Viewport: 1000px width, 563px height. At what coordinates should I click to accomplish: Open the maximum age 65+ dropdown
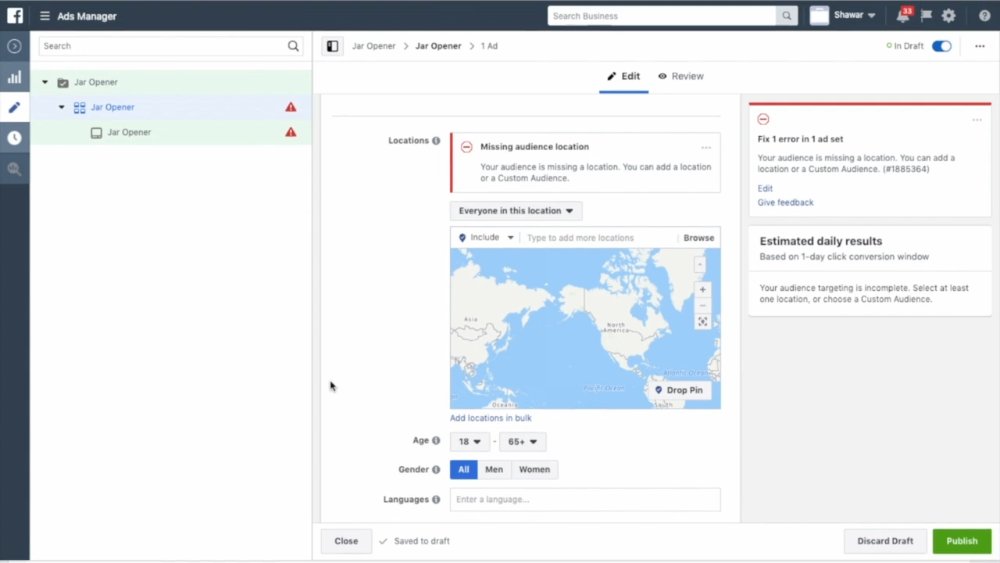(523, 441)
